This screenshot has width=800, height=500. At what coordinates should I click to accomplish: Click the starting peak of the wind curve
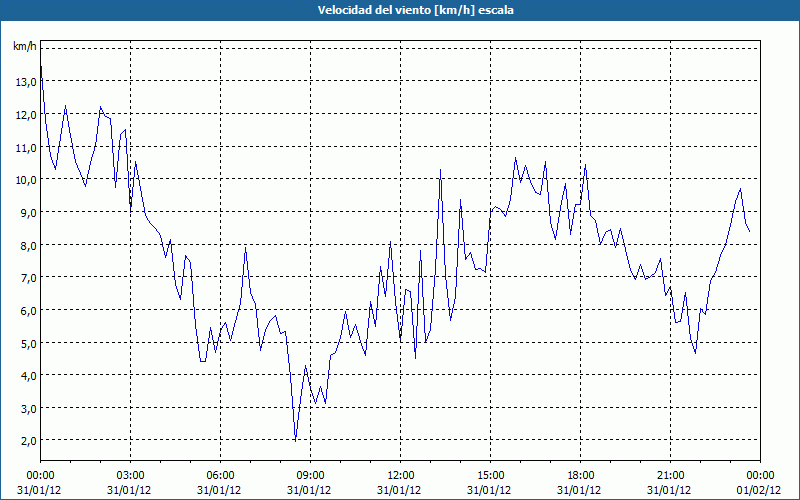[x=41, y=66]
